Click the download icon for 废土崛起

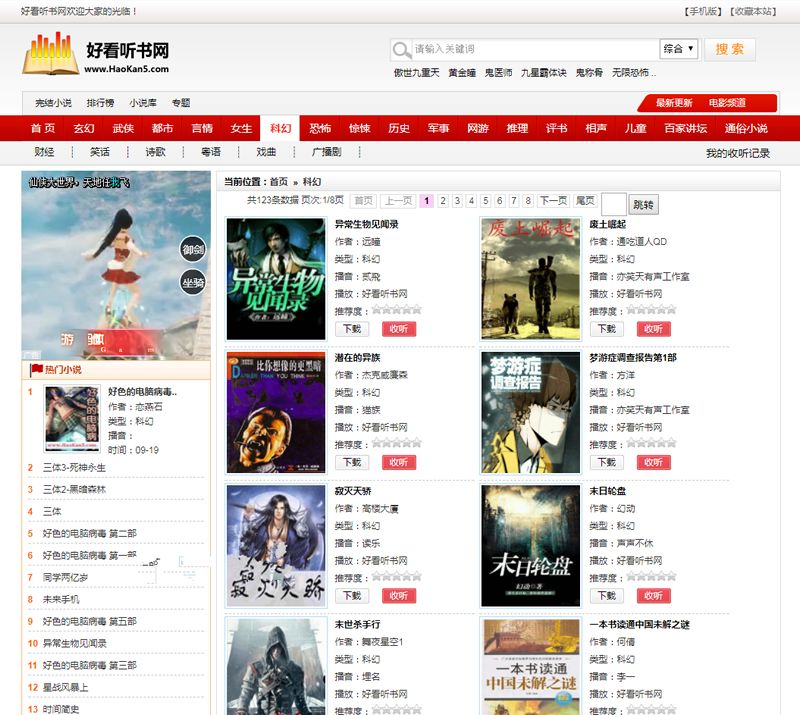tap(606, 329)
